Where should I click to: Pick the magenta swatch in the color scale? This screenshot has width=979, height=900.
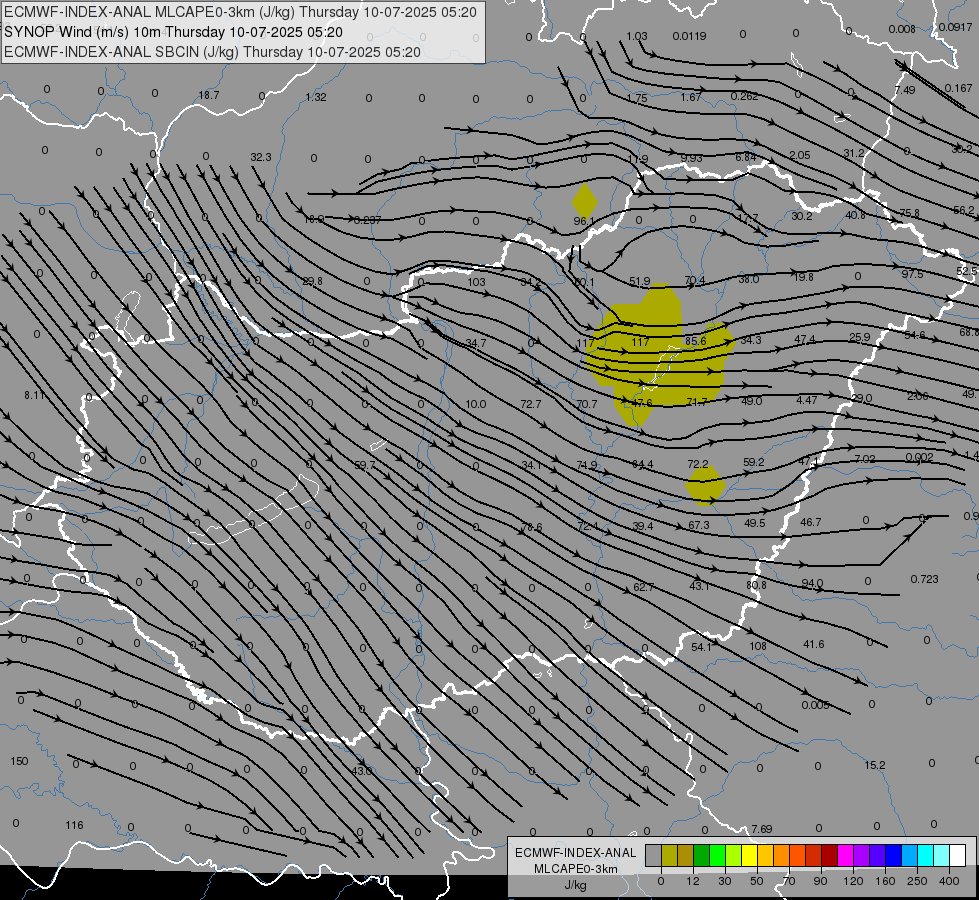pyautogui.click(x=845, y=856)
